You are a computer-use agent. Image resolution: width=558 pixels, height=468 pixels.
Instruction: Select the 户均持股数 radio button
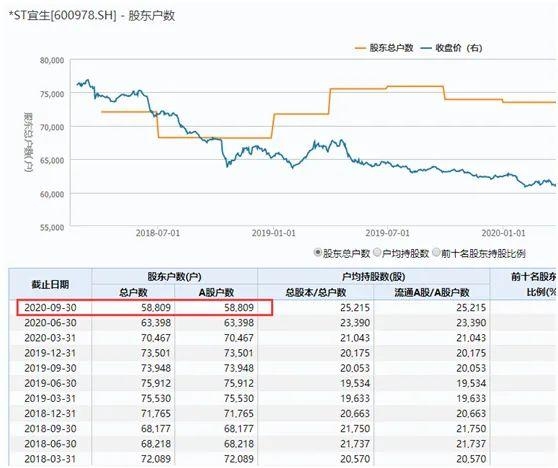(376, 253)
